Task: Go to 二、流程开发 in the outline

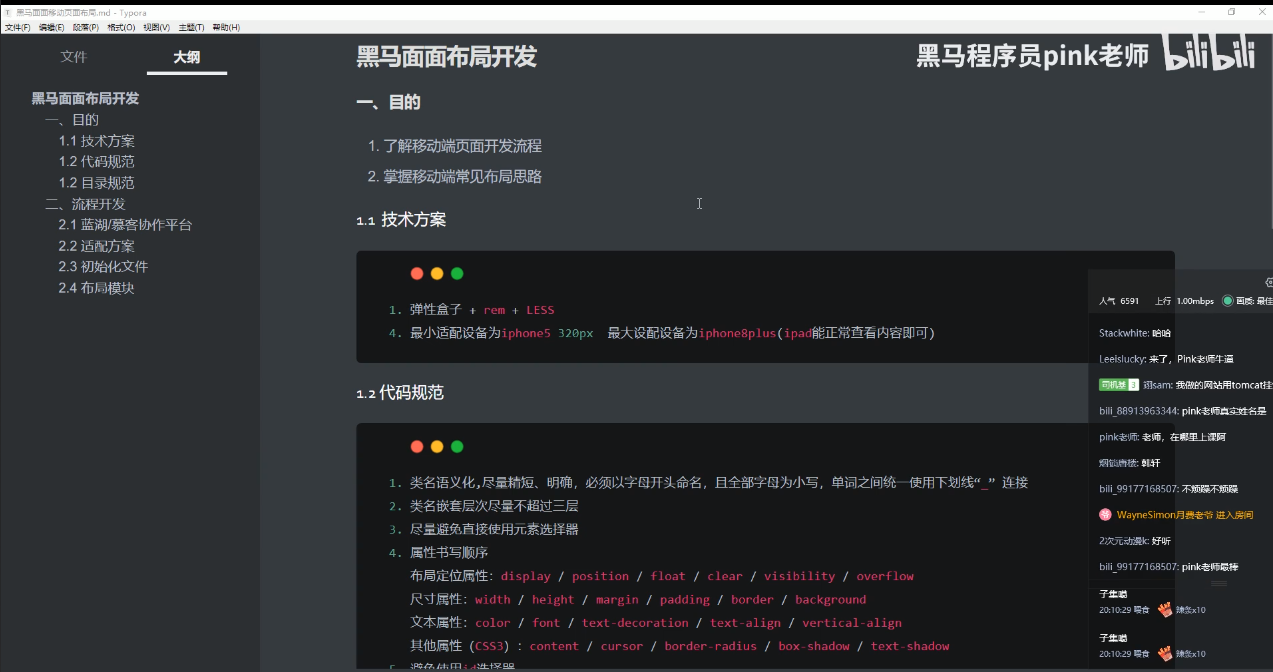Action: 86,204
